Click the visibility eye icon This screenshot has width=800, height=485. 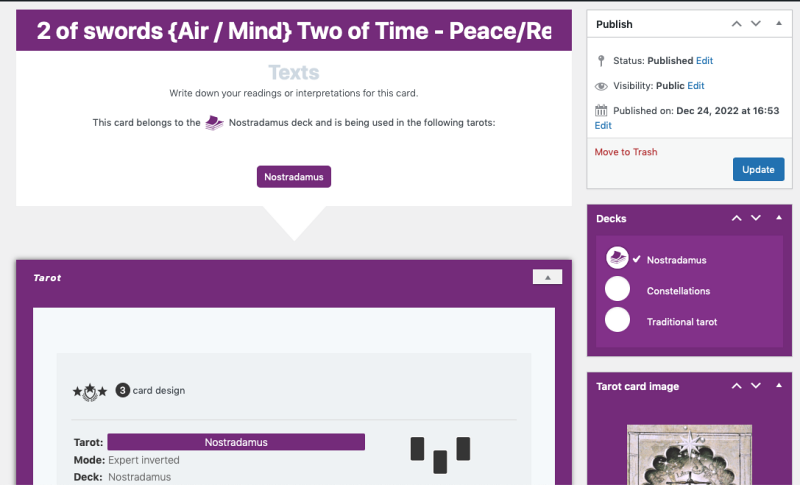[x=601, y=86]
